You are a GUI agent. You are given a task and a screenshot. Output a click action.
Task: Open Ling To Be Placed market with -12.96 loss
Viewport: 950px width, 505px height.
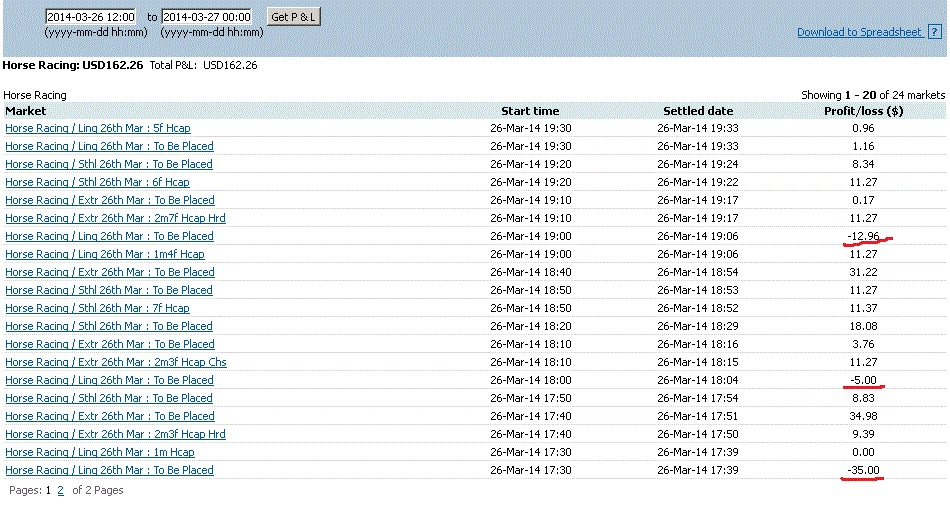point(109,236)
